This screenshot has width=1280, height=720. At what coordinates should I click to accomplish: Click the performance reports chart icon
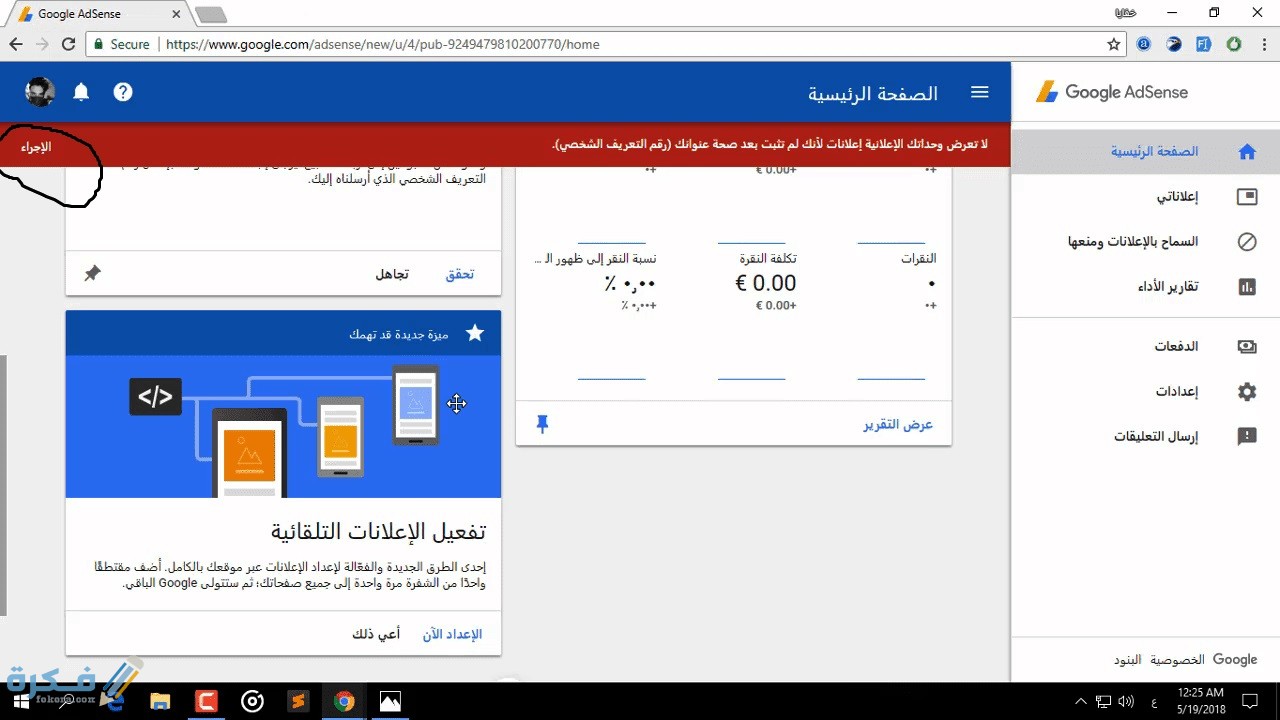pos(1247,287)
